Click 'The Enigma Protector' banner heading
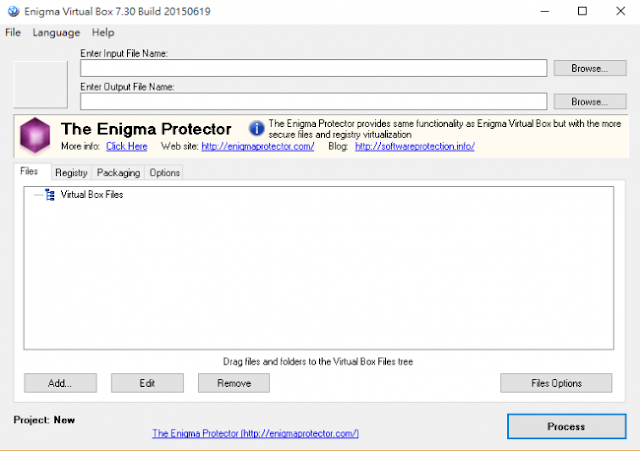Image resolution: width=640 pixels, height=451 pixels. (x=146, y=129)
